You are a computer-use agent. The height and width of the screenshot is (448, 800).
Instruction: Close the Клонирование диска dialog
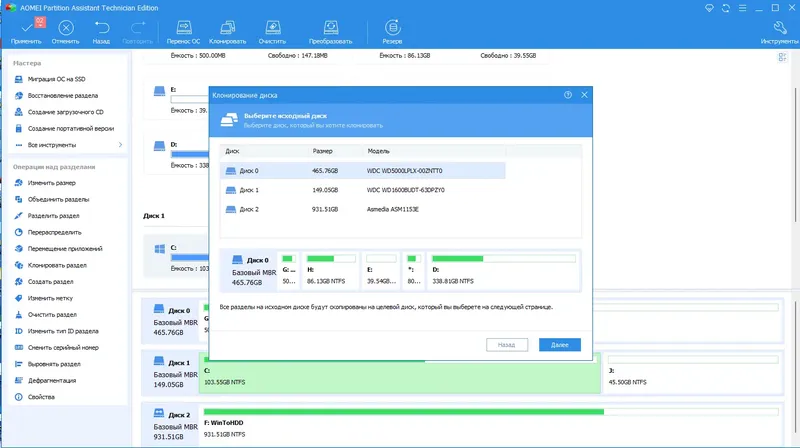pyautogui.click(x=584, y=95)
